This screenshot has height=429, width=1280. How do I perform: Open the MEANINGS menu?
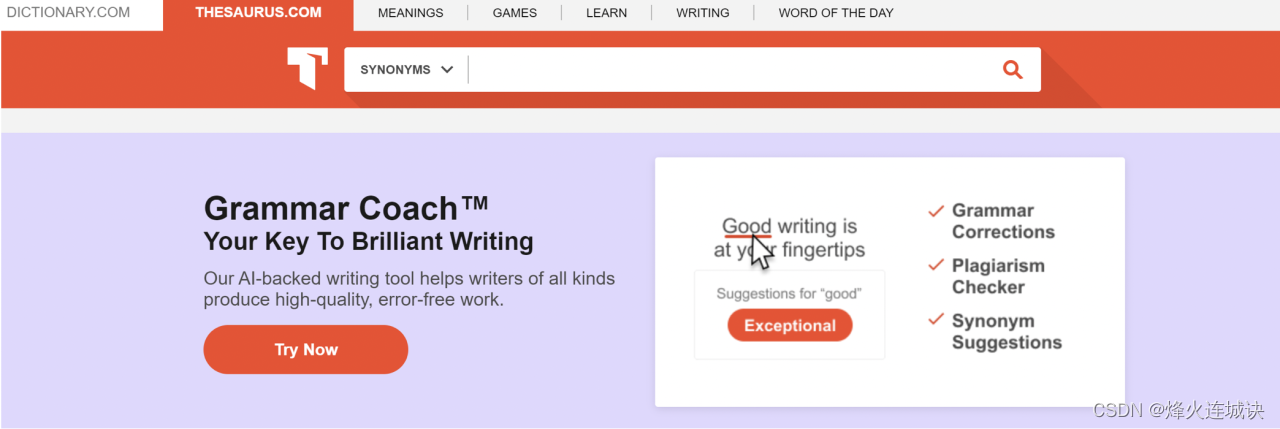[x=410, y=13]
